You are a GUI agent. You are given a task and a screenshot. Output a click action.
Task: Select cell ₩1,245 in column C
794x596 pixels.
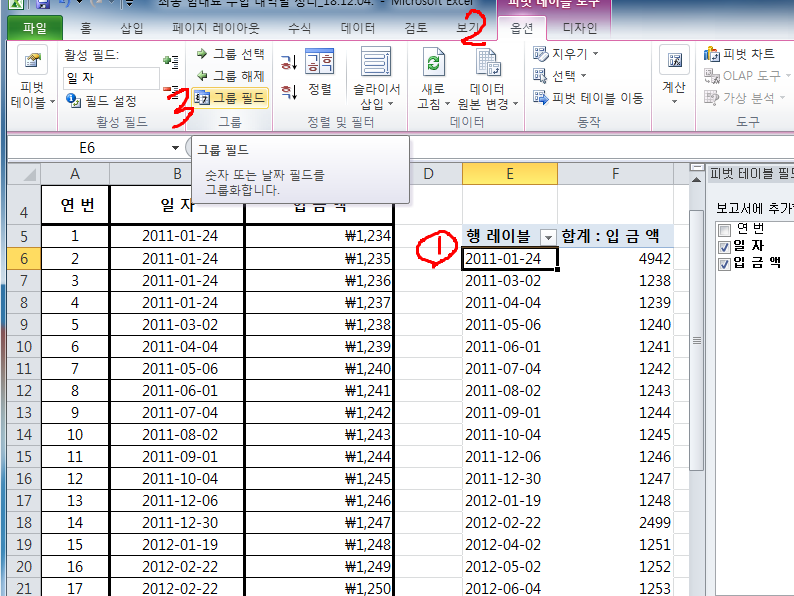click(319, 479)
